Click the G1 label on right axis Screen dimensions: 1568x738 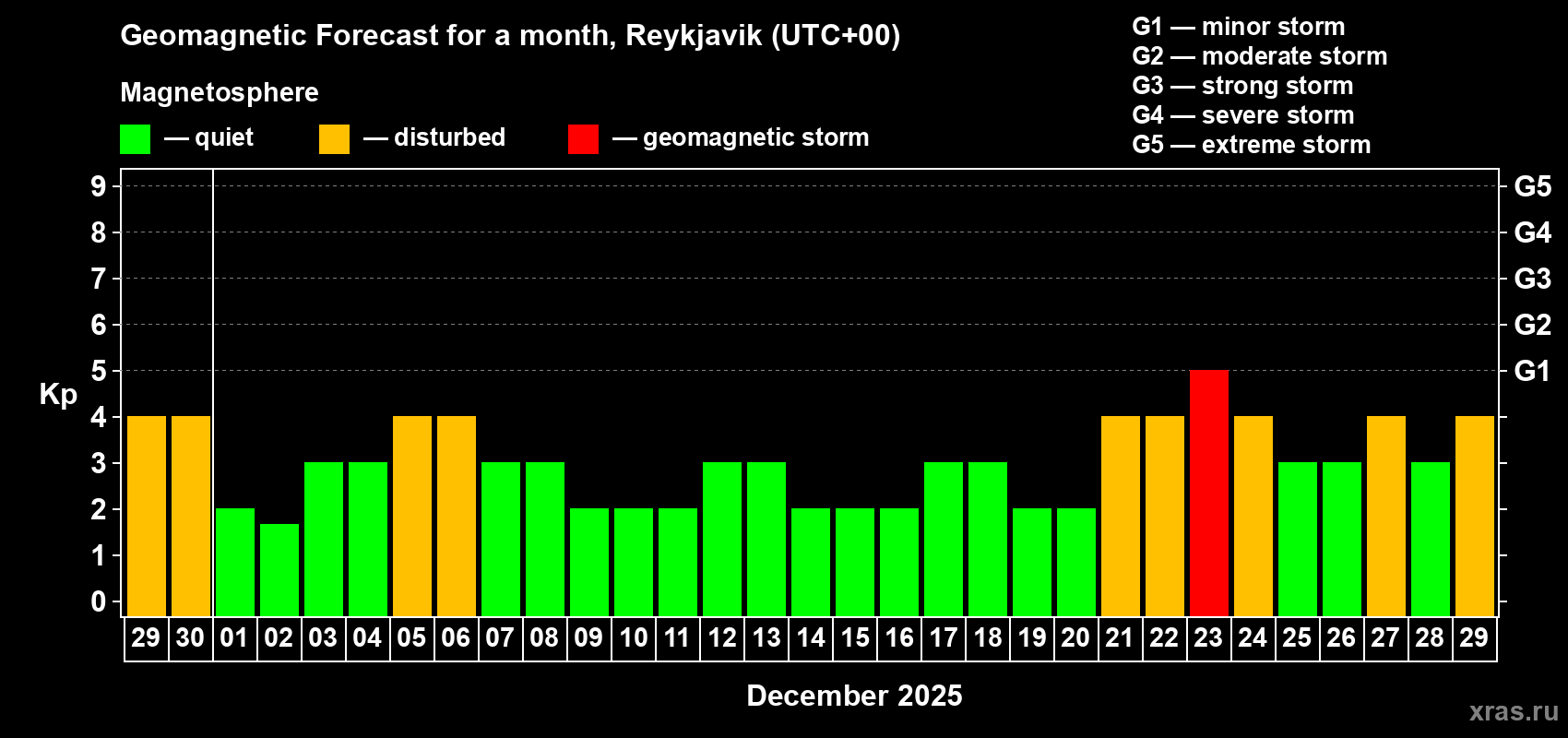(x=1532, y=371)
